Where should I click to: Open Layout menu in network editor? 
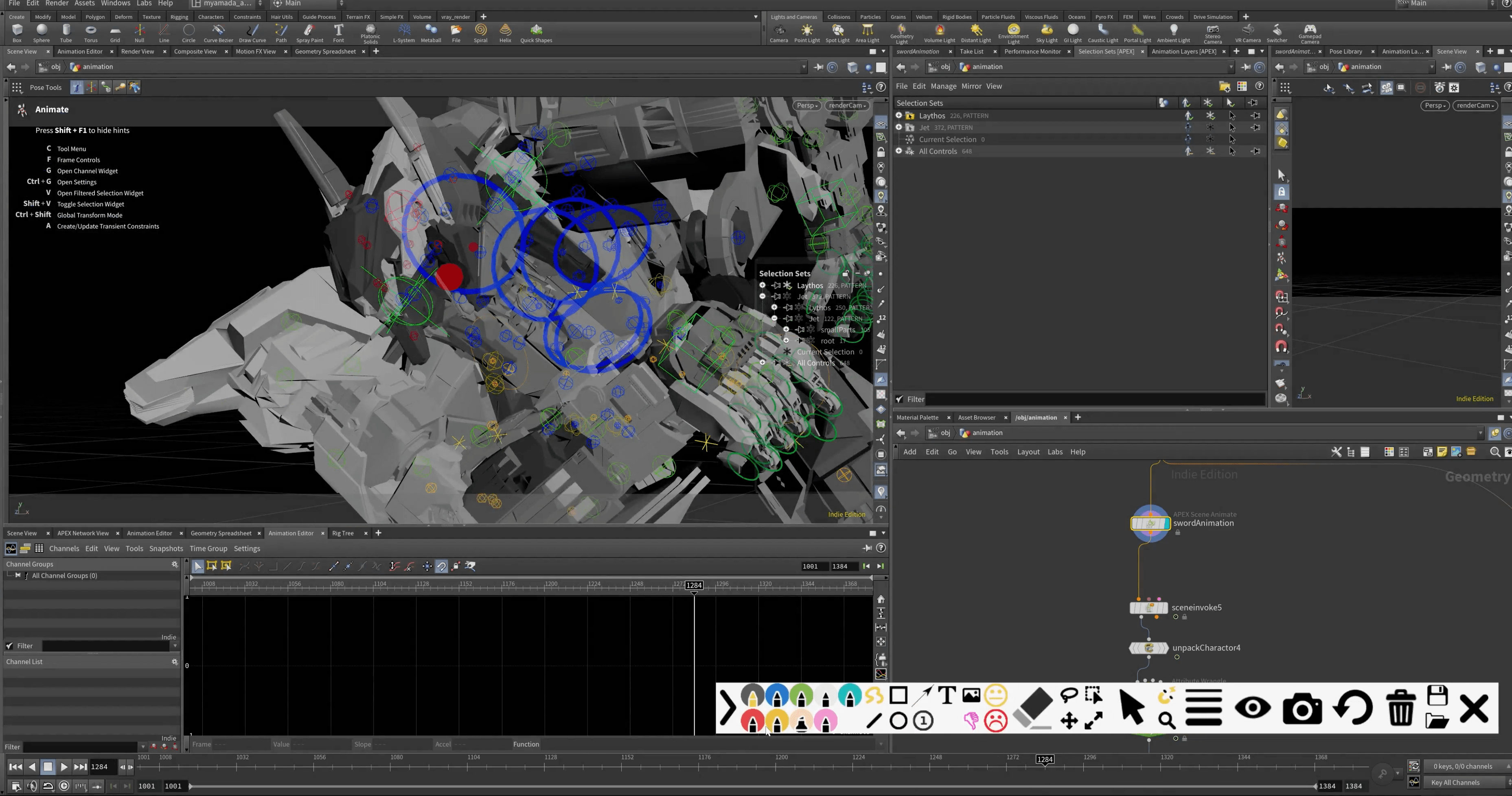tap(1028, 452)
